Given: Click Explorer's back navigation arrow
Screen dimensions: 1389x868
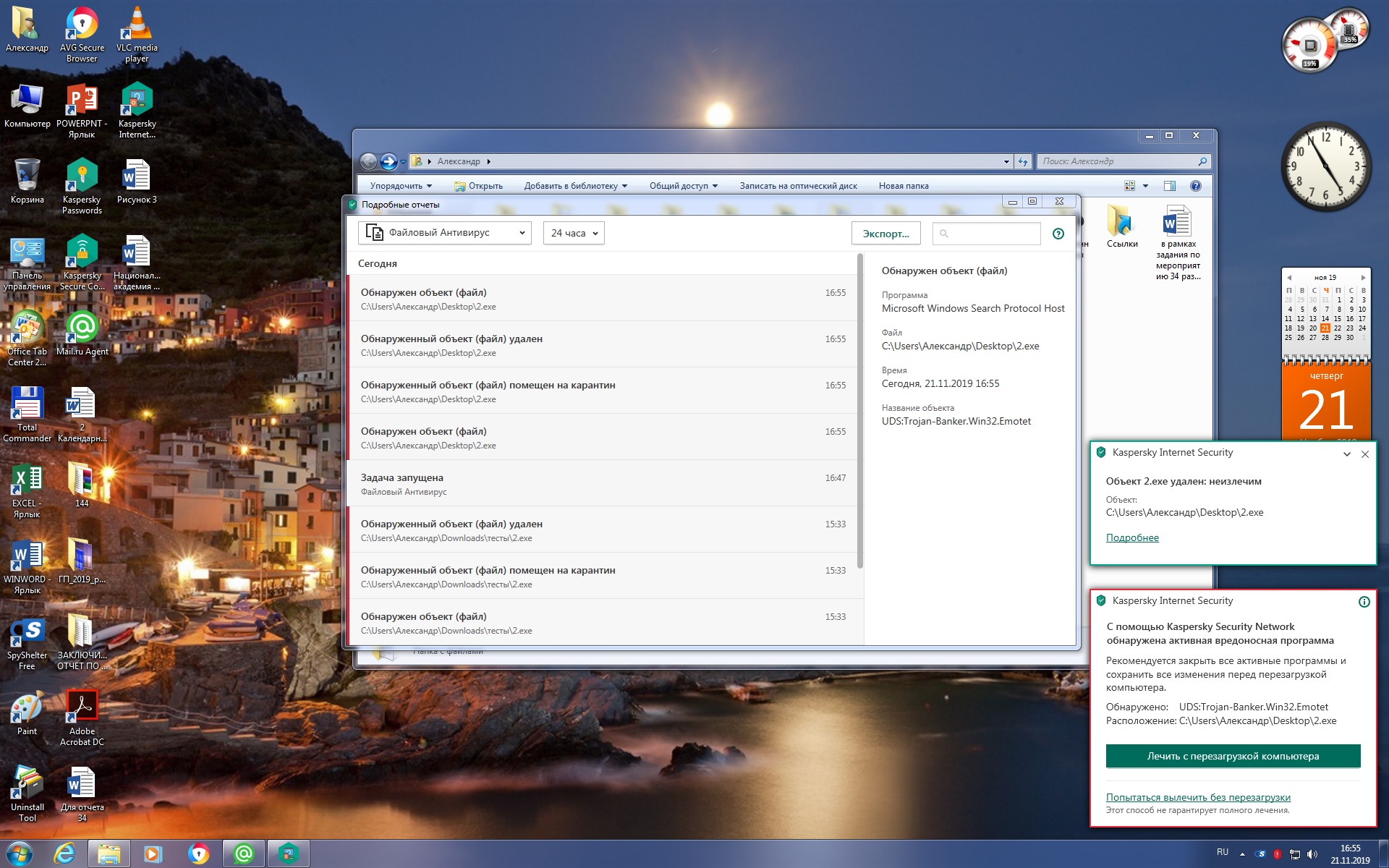Looking at the screenshot, I should tap(368, 161).
